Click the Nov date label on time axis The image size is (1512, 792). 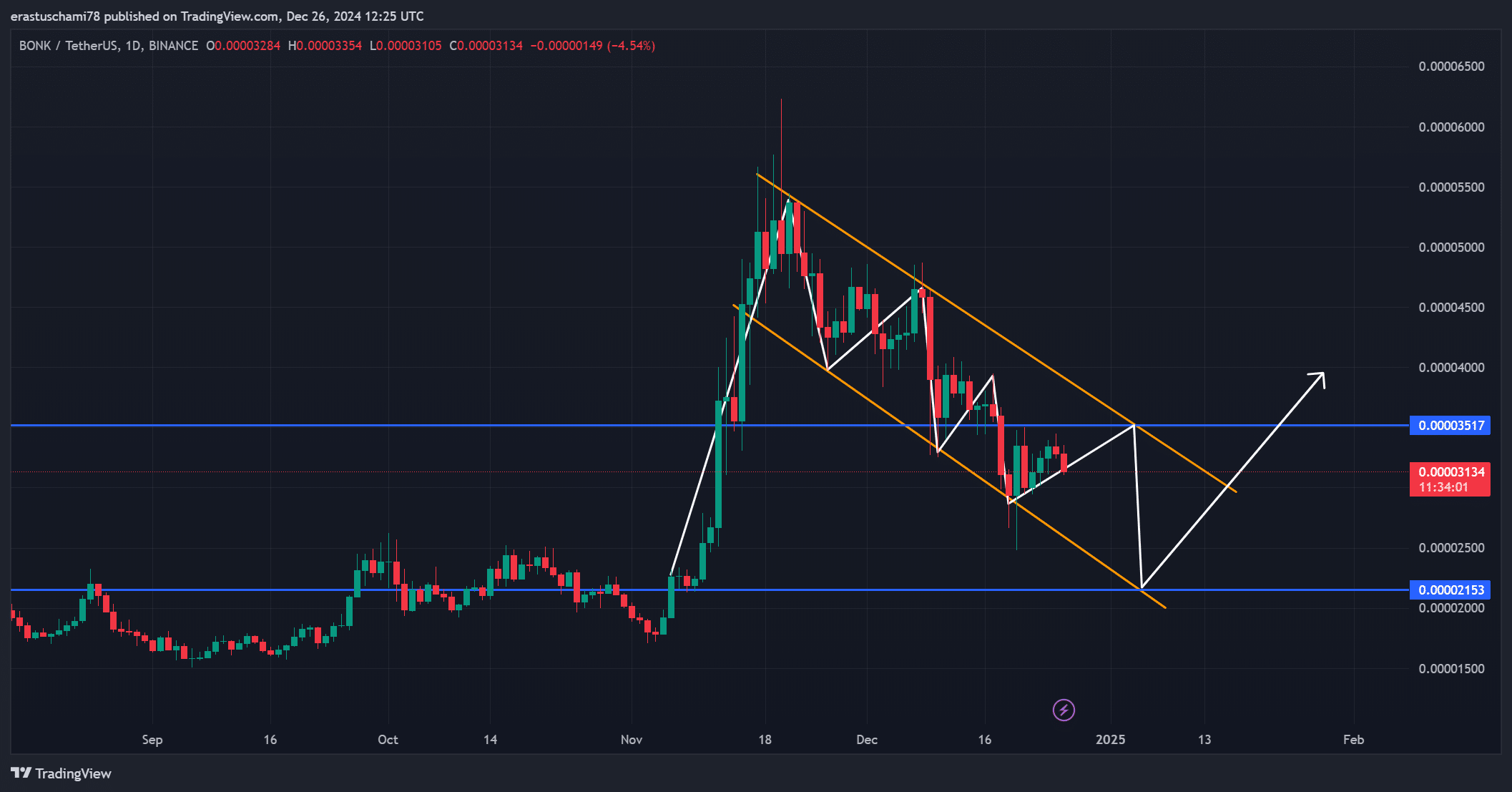(x=632, y=740)
